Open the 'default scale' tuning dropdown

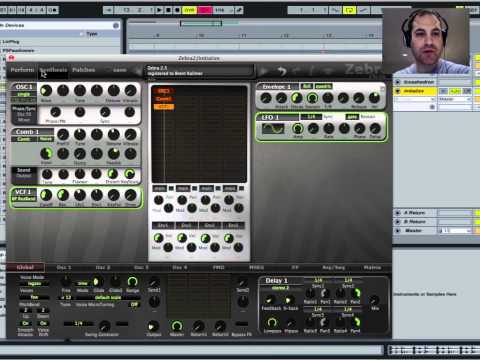pyautogui.click(x=108, y=297)
